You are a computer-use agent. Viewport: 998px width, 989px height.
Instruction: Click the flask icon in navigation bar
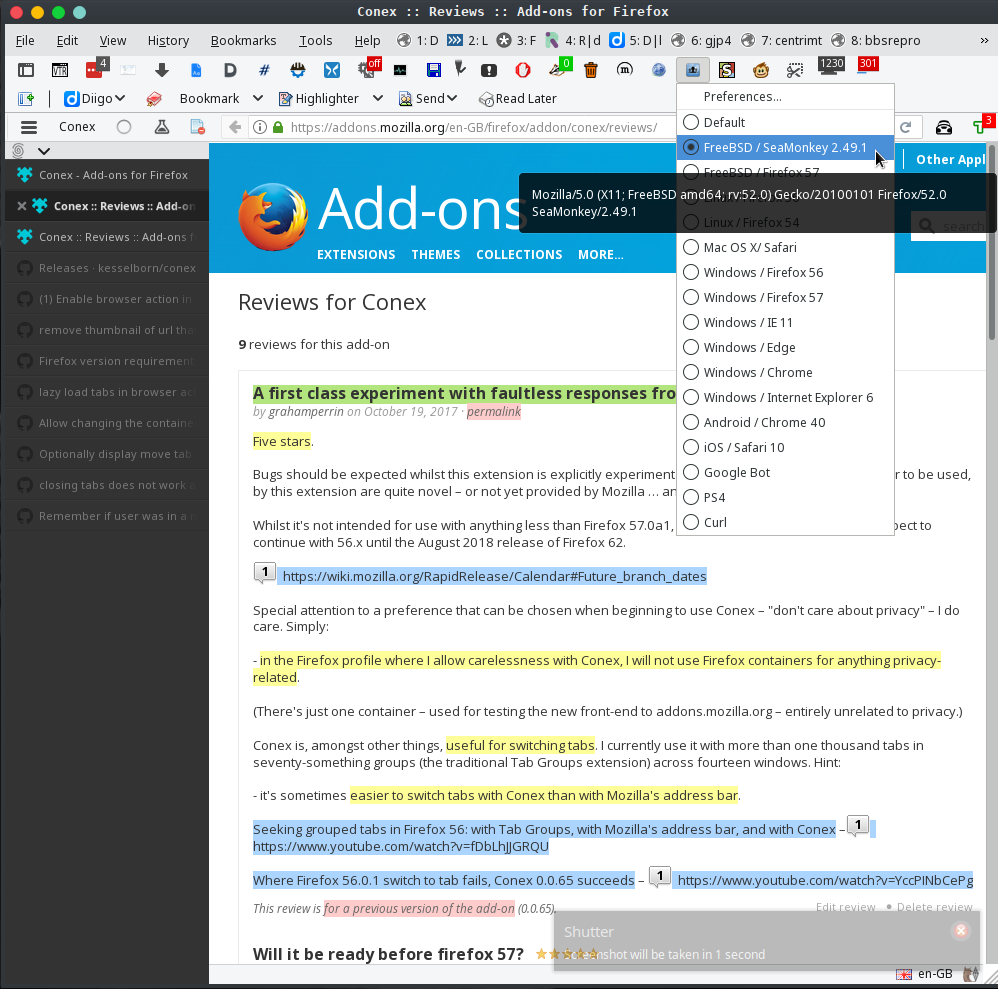tap(162, 127)
